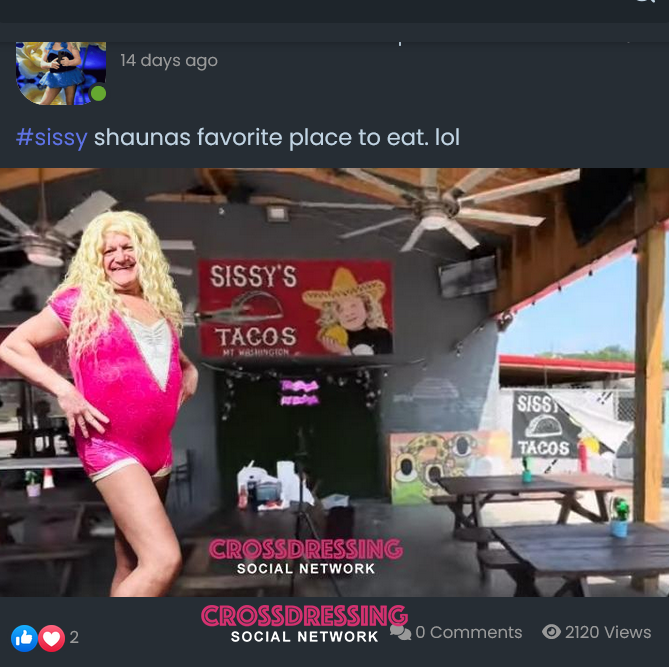The width and height of the screenshot is (669, 667).
Task: Open the comments speech bubble icon
Action: click(x=400, y=632)
